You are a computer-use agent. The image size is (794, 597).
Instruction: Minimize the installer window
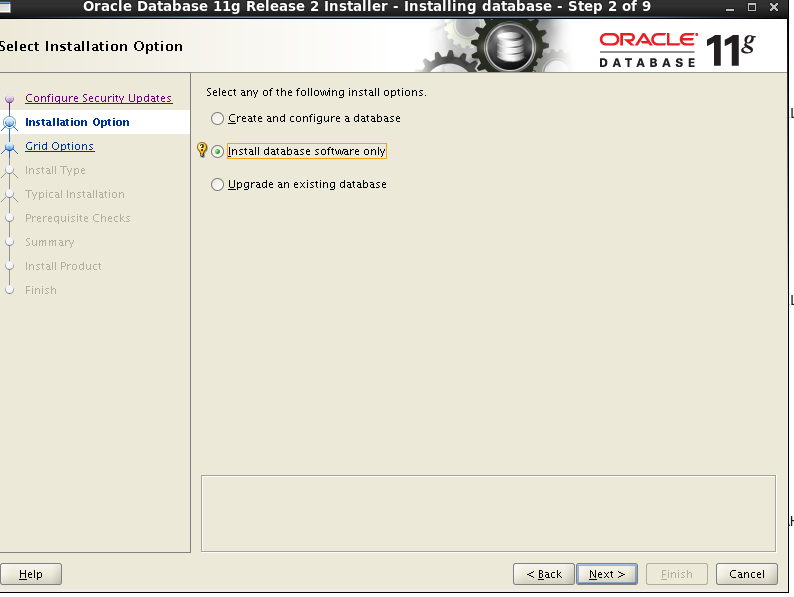point(730,8)
